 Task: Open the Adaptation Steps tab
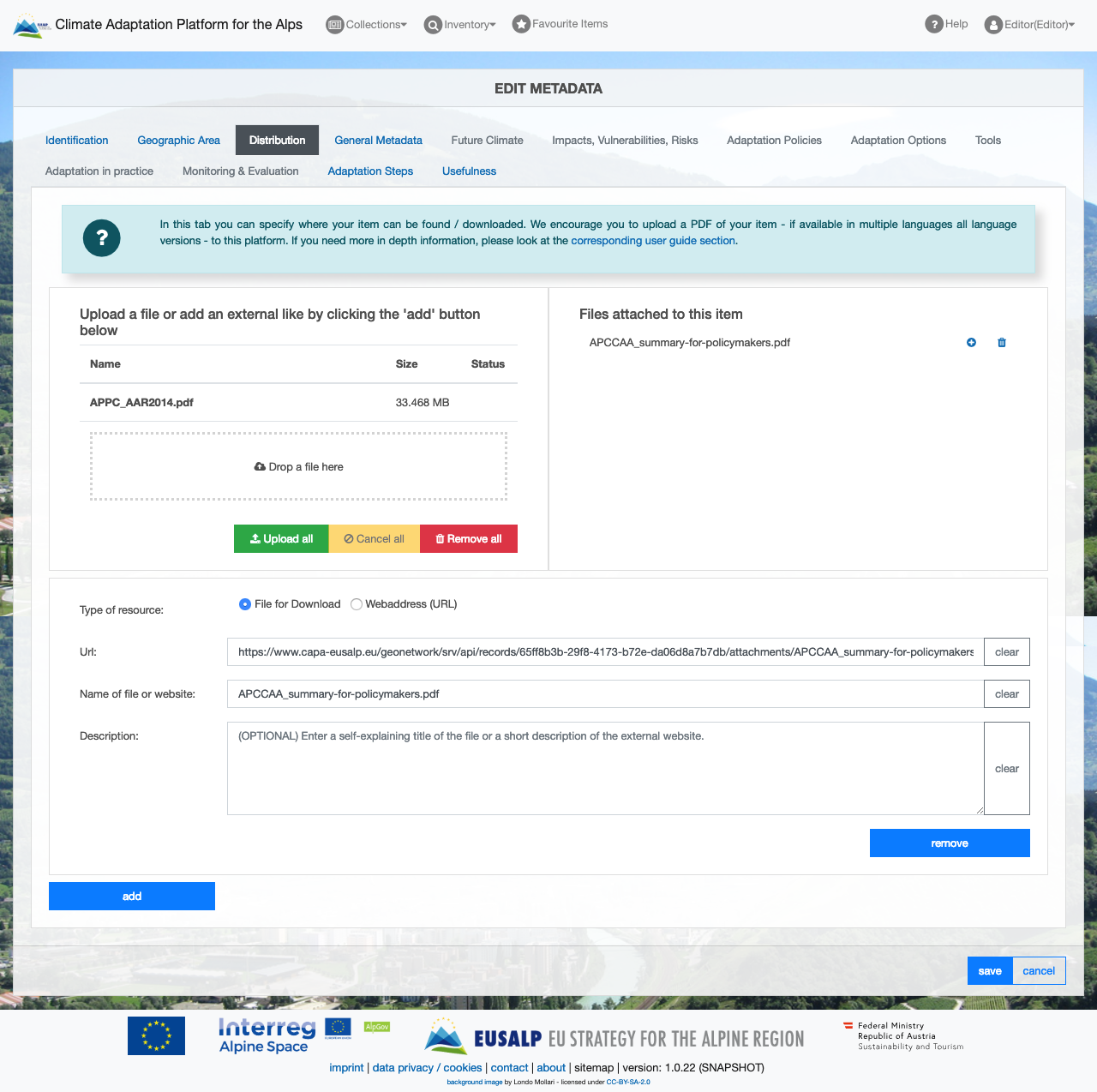370,171
